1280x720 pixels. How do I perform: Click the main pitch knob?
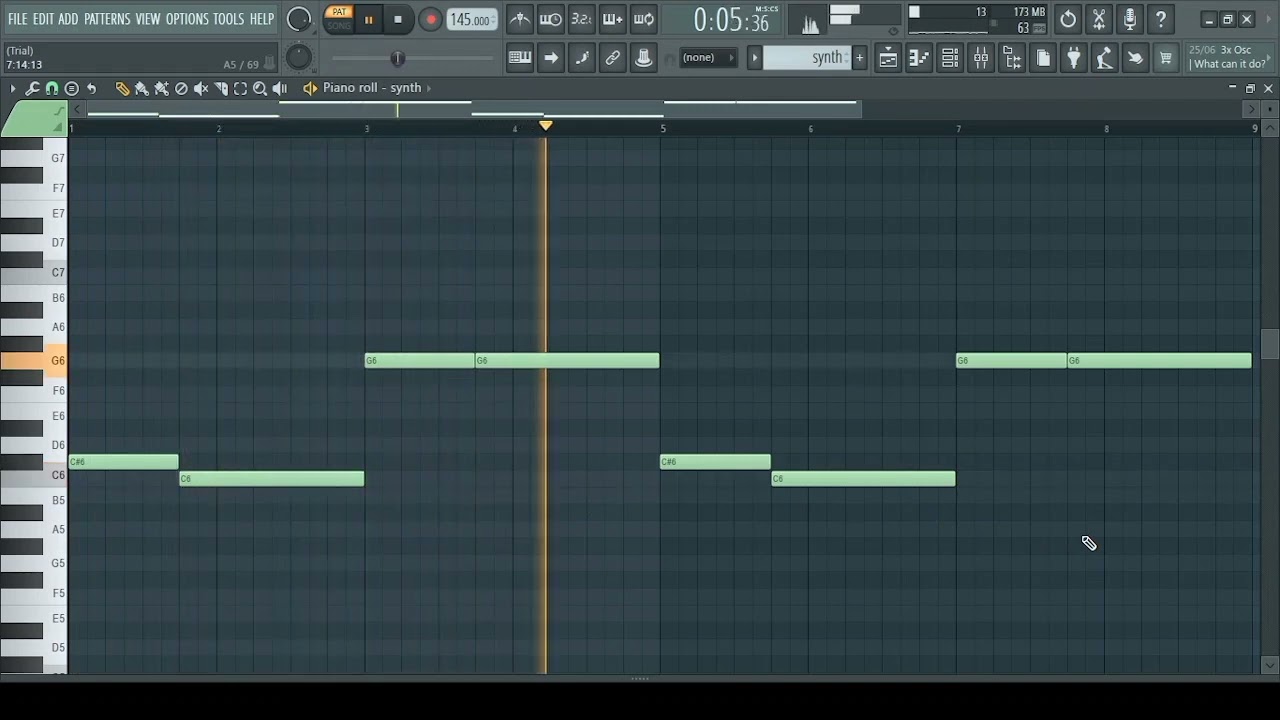(299, 58)
